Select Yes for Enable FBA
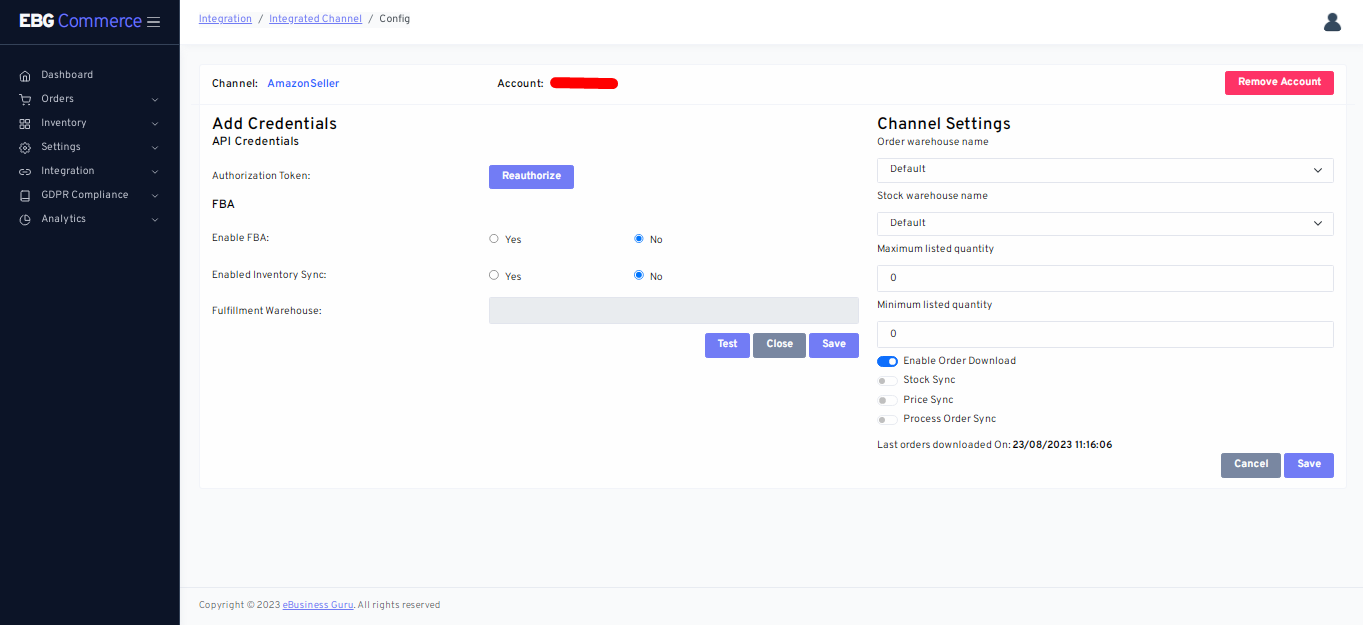This screenshot has height=625, width=1363. 494,239
